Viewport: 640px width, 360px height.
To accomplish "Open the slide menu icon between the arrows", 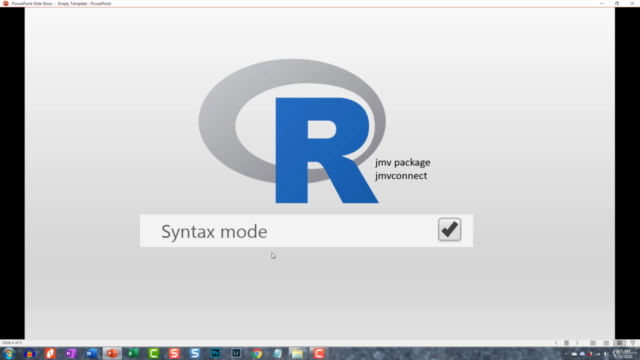I will [567, 343].
